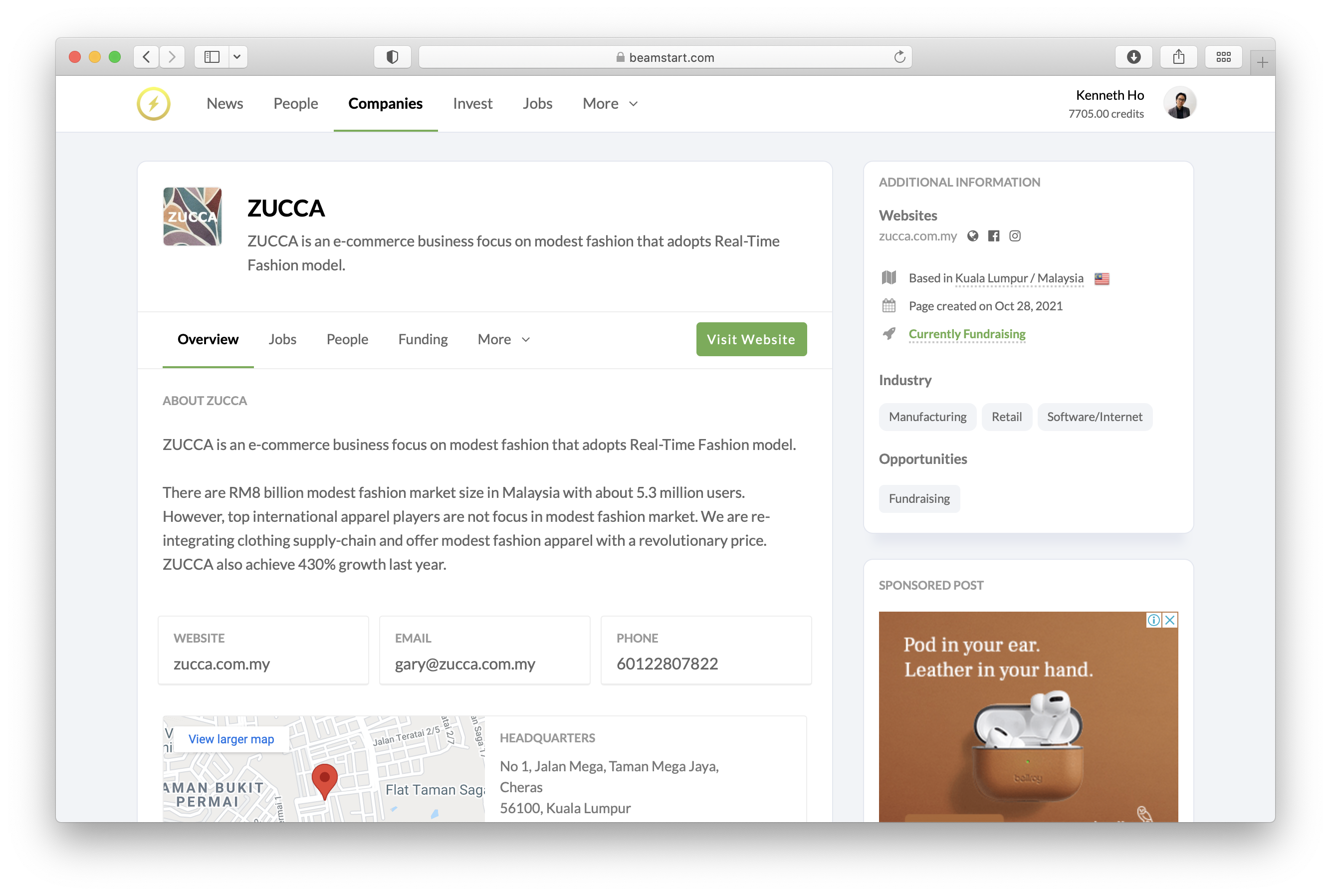Screen dimensions: 1331x896
Task: Reload the page in Safari
Action: point(899,57)
